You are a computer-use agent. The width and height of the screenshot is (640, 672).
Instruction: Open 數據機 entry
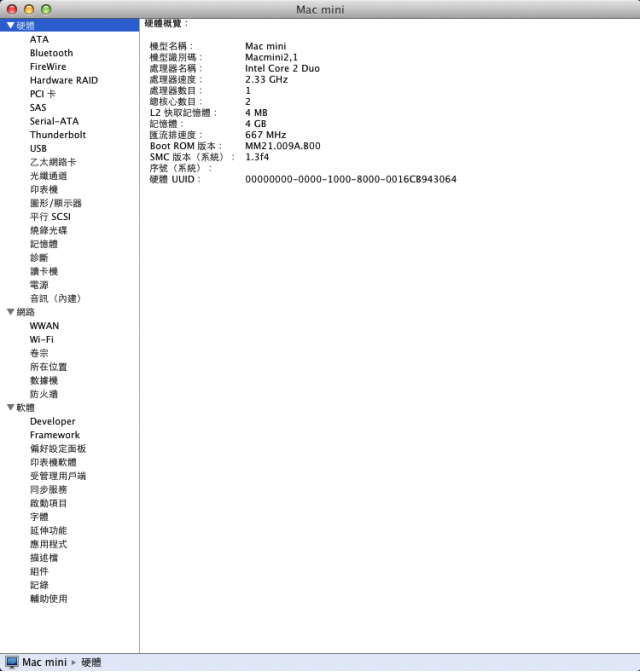[44, 381]
